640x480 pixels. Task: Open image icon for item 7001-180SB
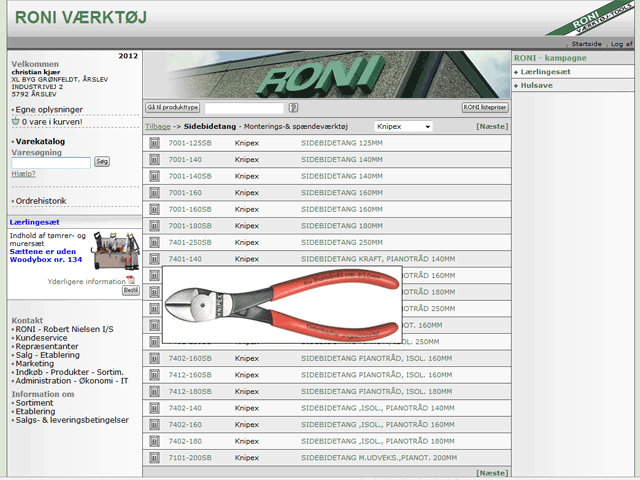[x=154, y=226]
